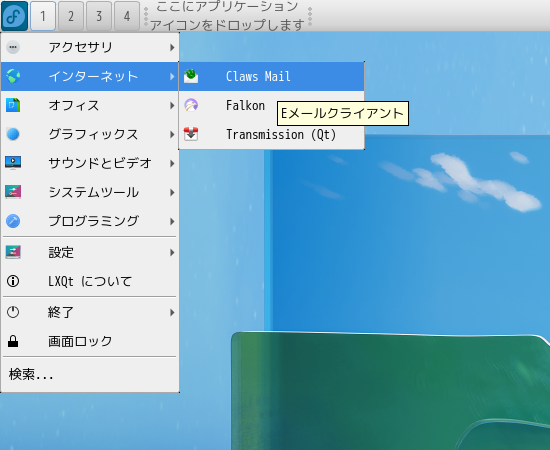Expand the オフィス submenu arrow
Viewport: 550px width, 450px height.
tap(172, 106)
